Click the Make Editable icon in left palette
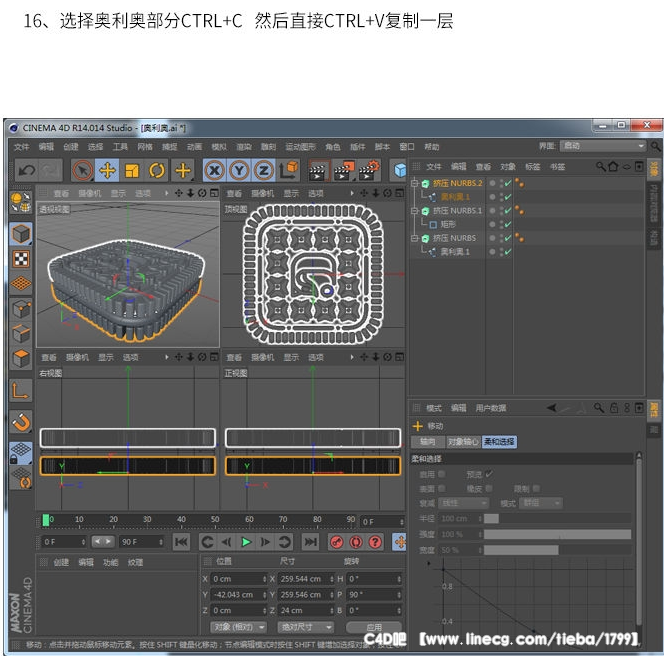 [x=21, y=202]
